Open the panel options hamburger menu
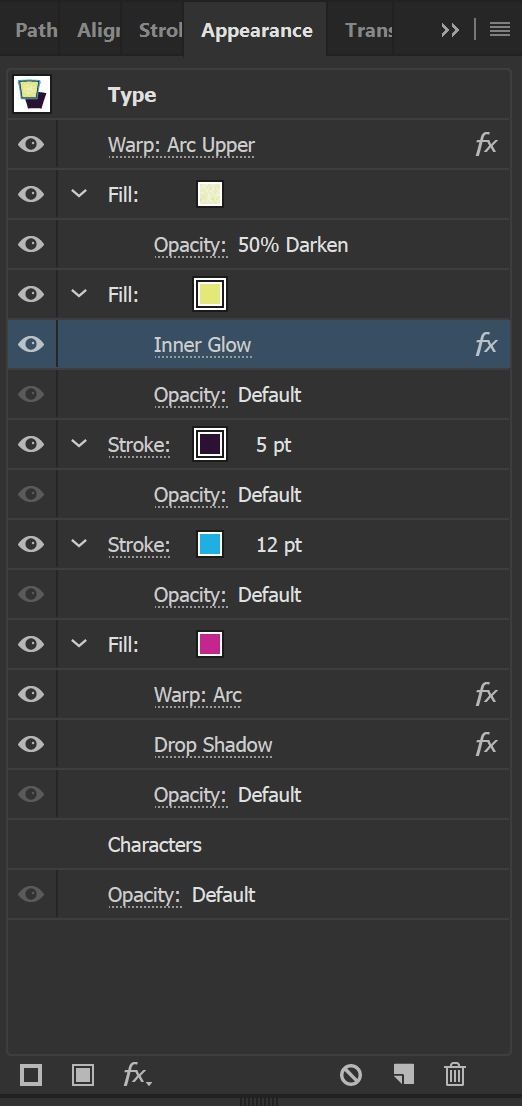This screenshot has width=522, height=1106. [x=500, y=30]
